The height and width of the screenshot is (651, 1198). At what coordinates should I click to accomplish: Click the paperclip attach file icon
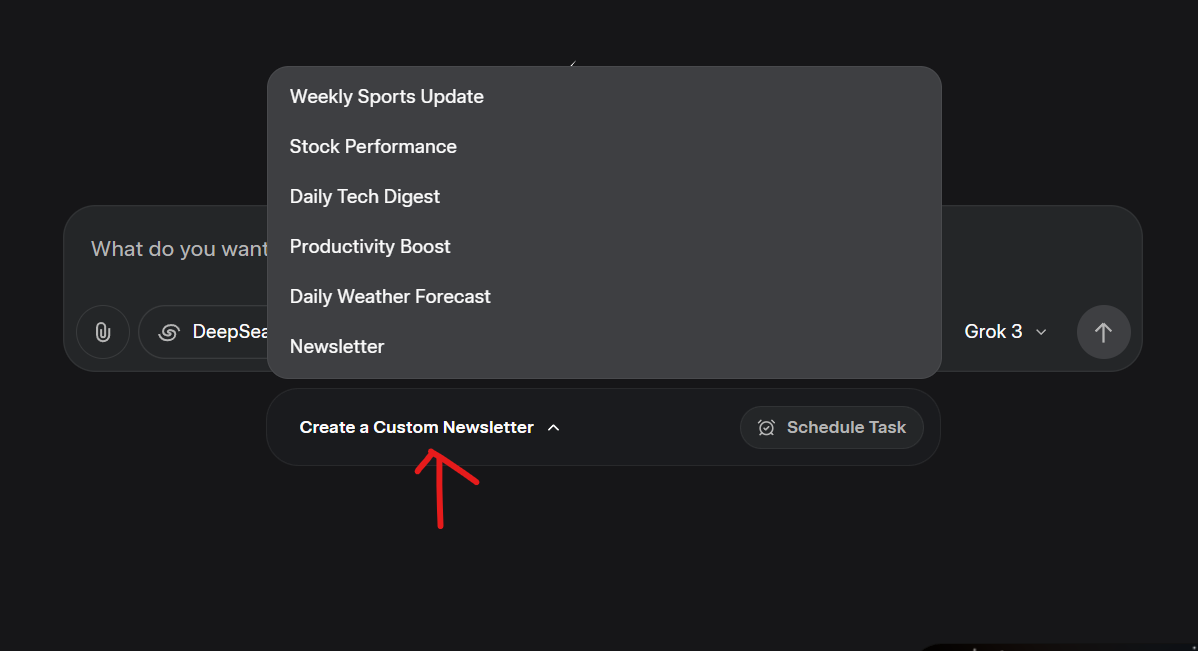(102, 332)
